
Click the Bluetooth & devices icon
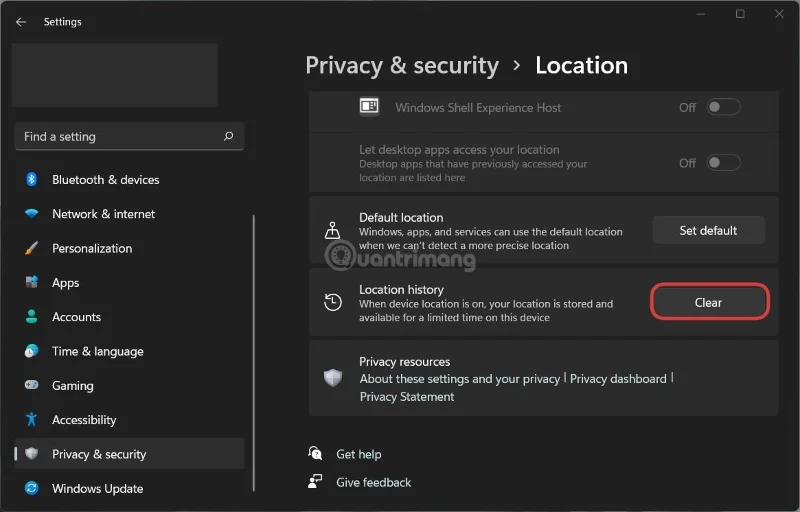pos(32,180)
